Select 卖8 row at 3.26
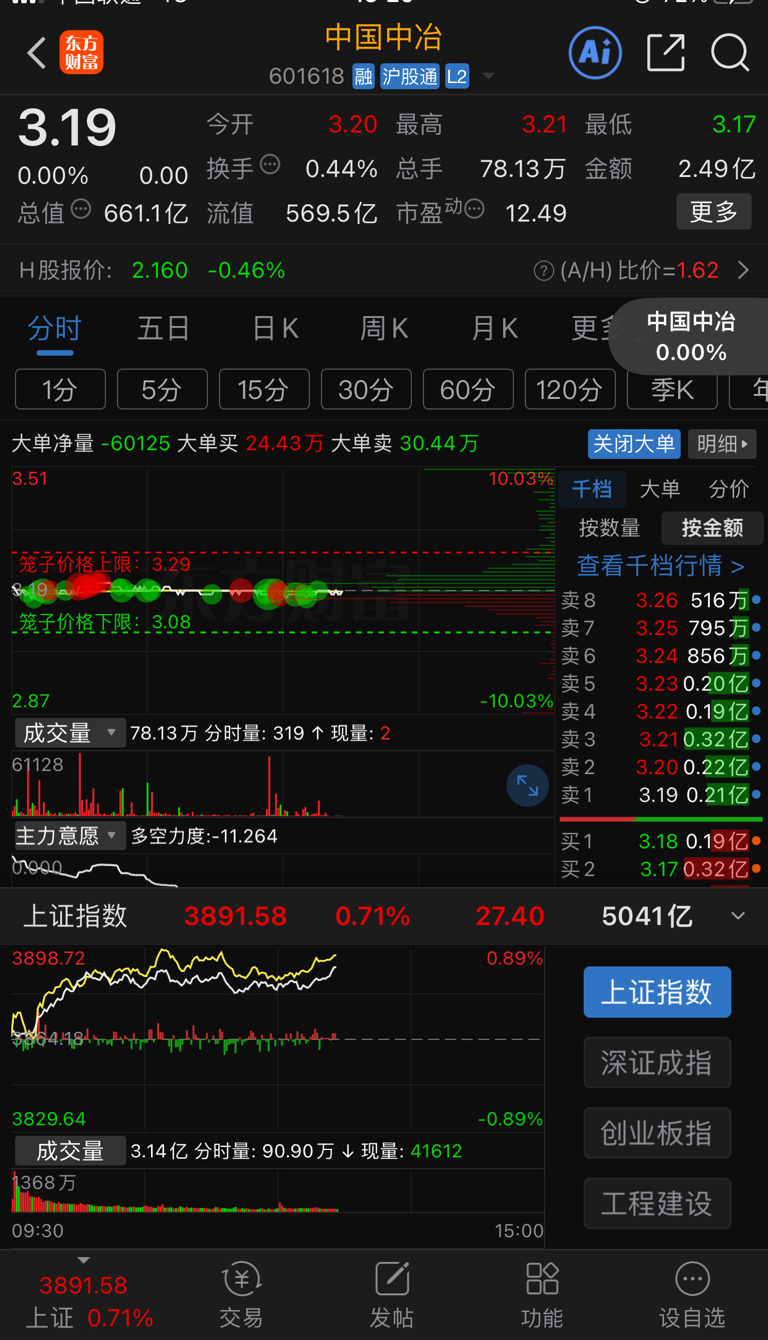Screen dimensions: 768x1340 660,600
